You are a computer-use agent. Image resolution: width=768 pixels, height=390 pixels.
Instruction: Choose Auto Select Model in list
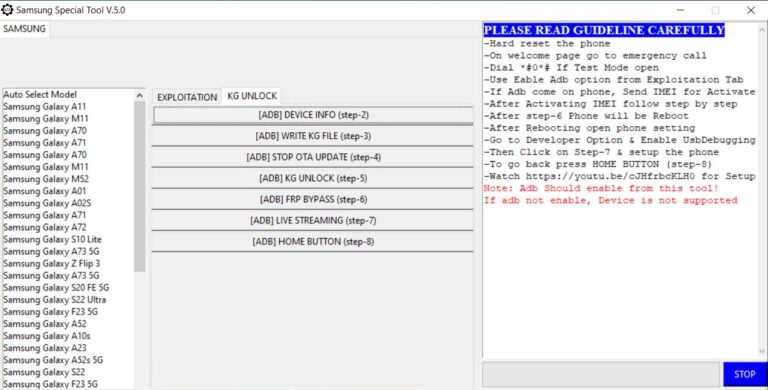[x=40, y=95]
